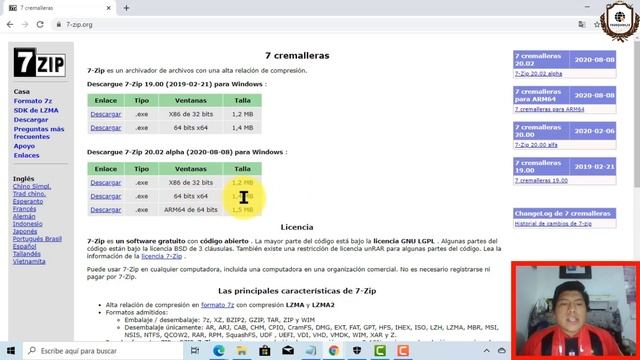Go back using the browser back arrow
640x360 pixels.
tap(10, 24)
